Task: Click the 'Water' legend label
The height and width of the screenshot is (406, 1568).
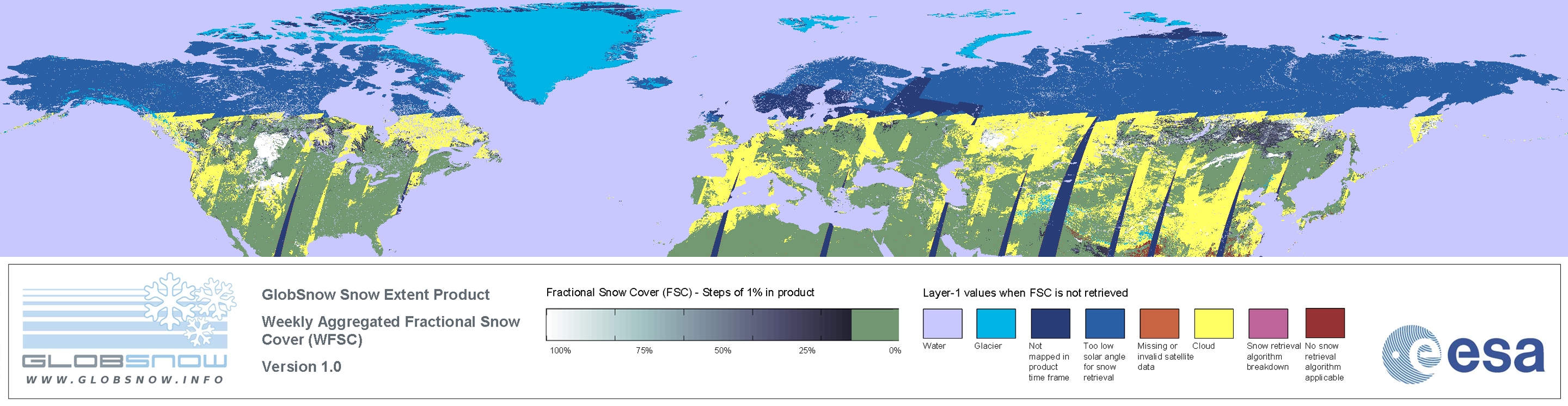Action: coord(934,346)
